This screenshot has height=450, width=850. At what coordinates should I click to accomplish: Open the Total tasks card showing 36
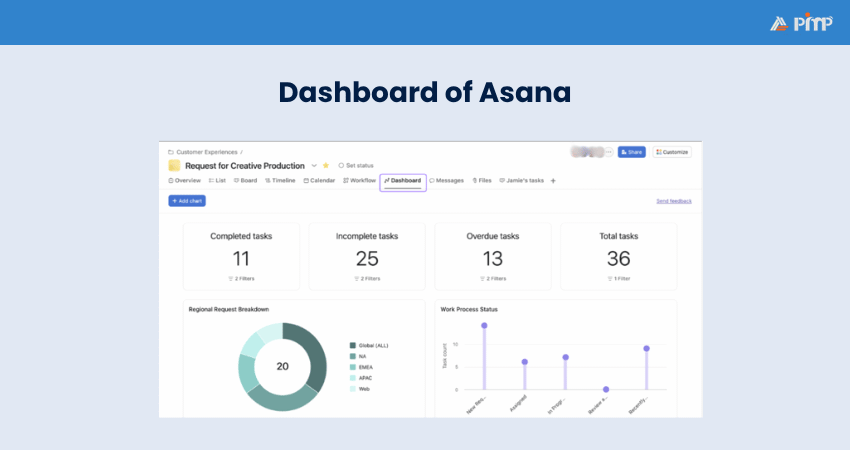[619, 256]
